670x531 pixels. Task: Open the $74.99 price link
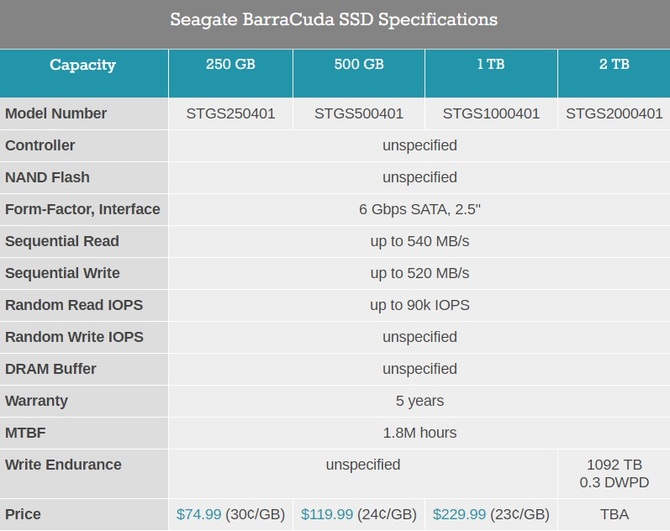tap(199, 514)
